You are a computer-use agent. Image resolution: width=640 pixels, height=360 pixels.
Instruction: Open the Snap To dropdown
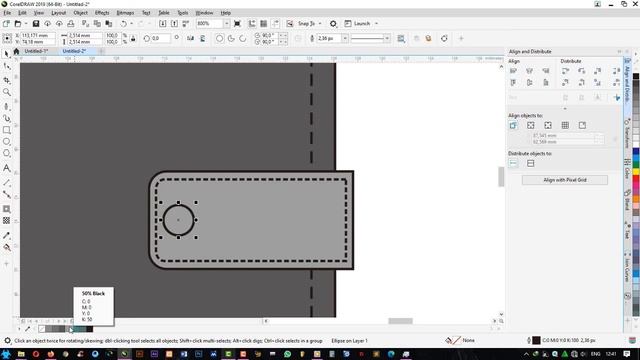click(320, 24)
